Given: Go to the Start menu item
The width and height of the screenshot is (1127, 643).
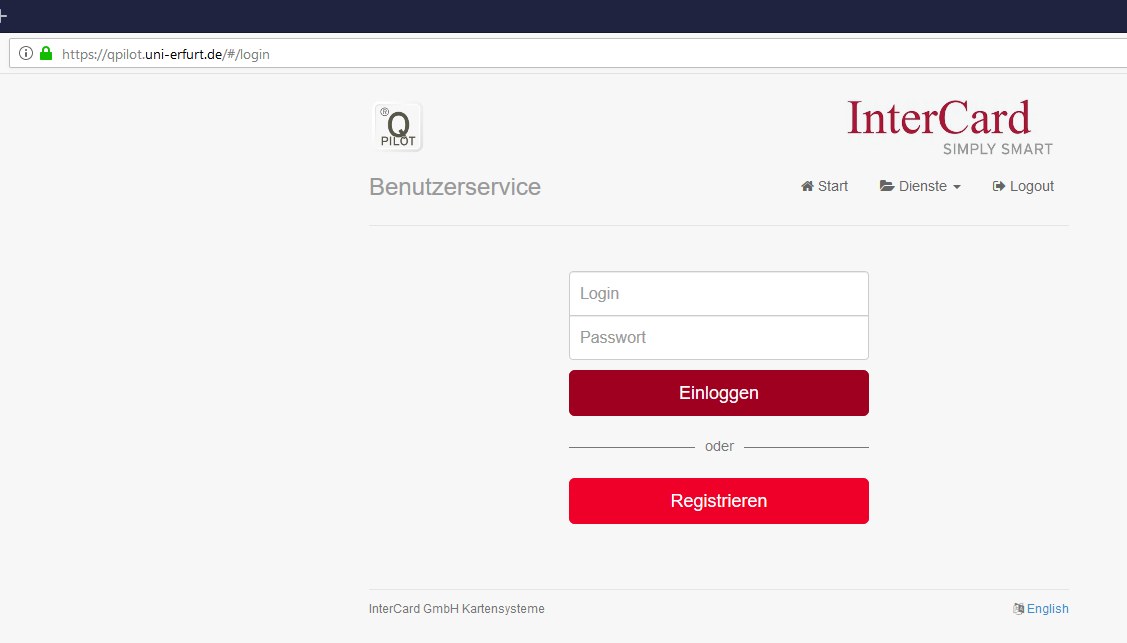Looking at the screenshot, I should coord(833,187).
